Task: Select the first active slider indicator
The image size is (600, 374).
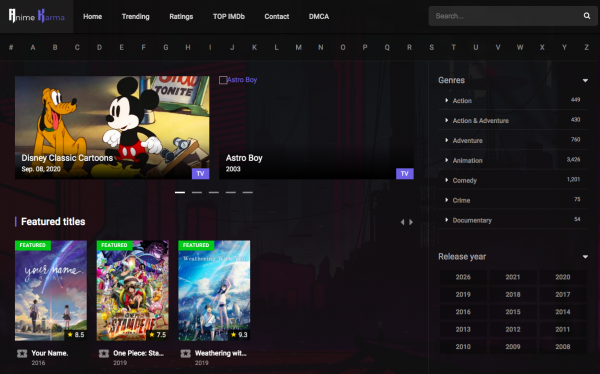Action: pyautogui.click(x=180, y=192)
